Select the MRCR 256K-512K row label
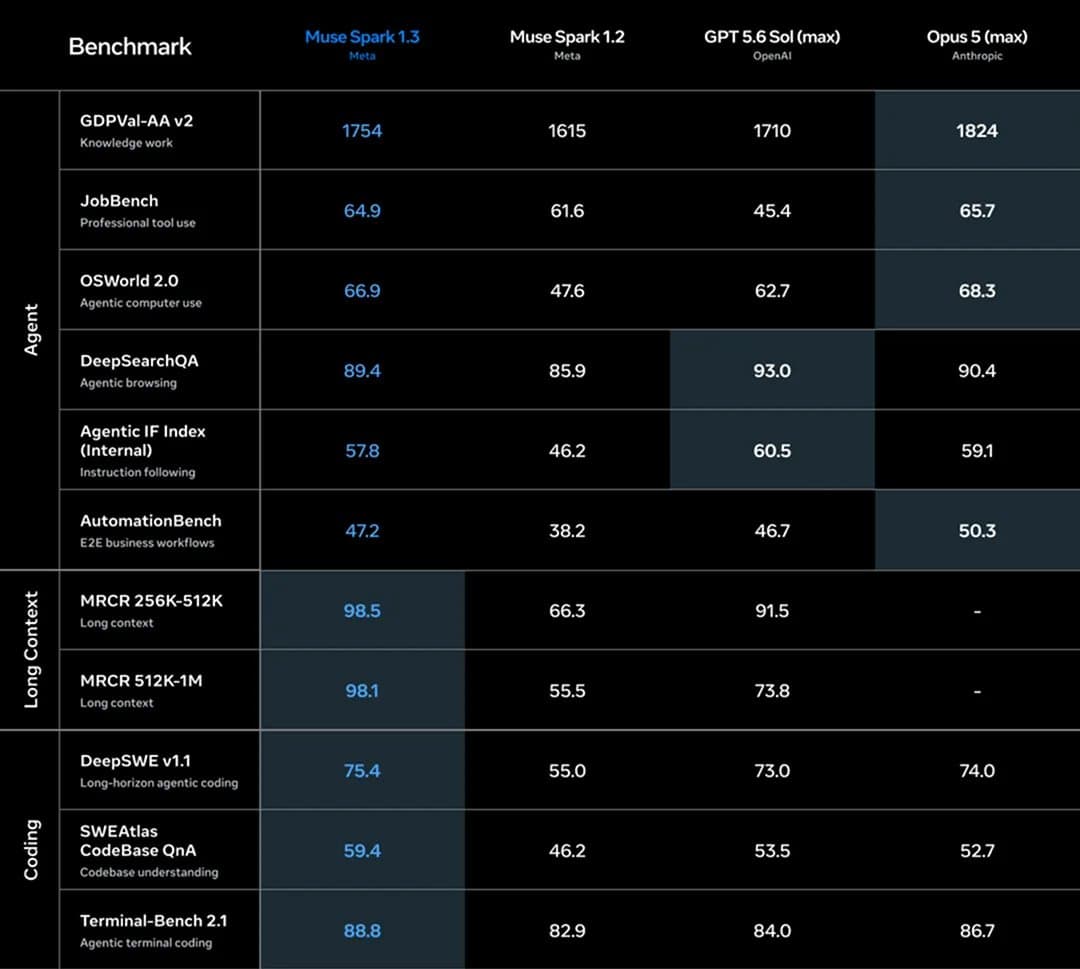The height and width of the screenshot is (969, 1080). click(x=152, y=601)
